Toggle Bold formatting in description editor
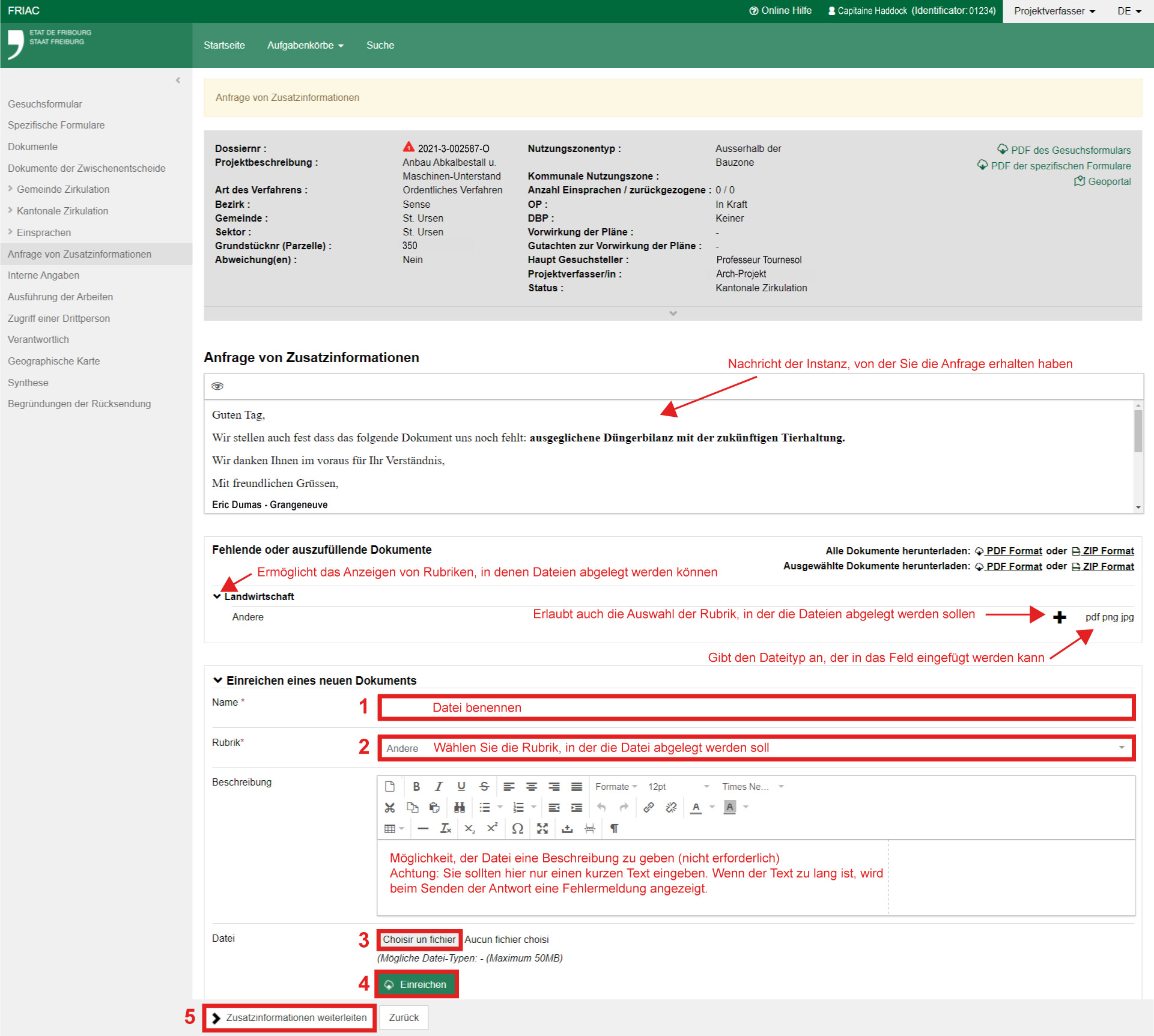The width and height of the screenshot is (1154, 1036). [416, 786]
